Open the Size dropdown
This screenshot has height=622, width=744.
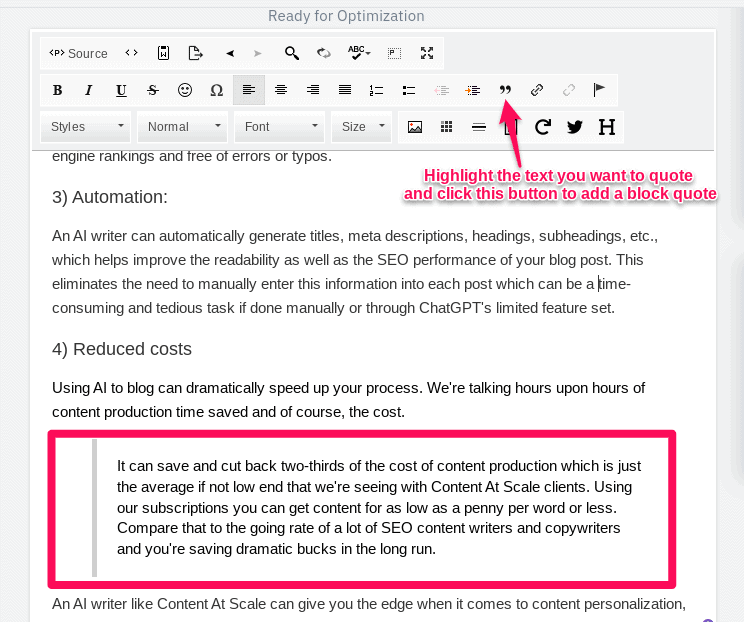362,127
